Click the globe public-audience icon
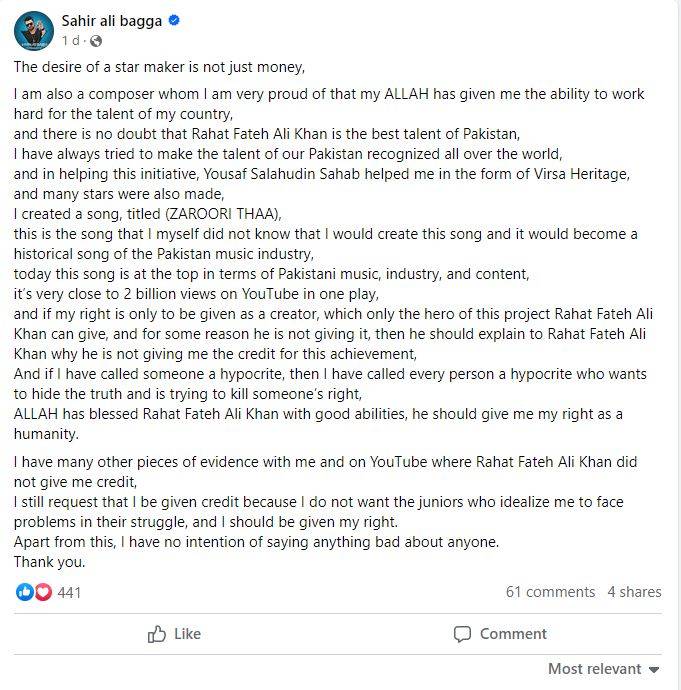This screenshot has width=681, height=690. 96,41
